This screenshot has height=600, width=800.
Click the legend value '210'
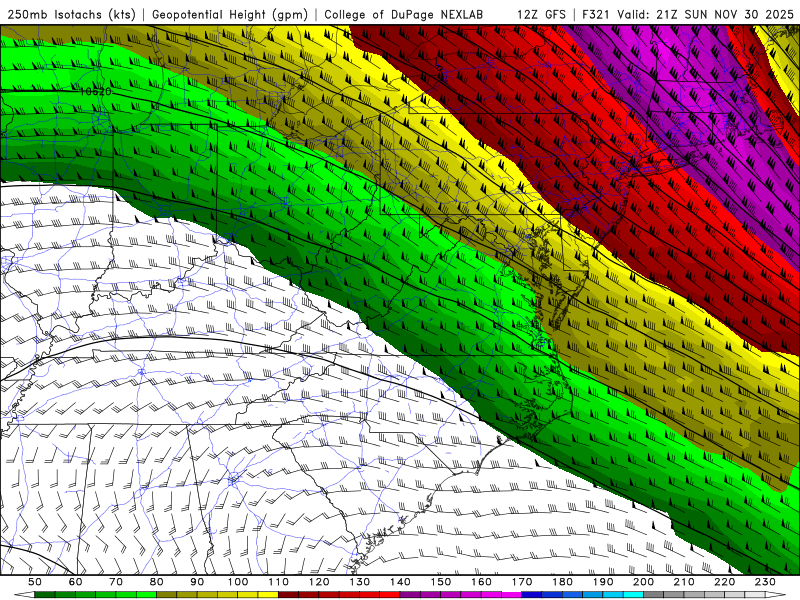[685, 582]
